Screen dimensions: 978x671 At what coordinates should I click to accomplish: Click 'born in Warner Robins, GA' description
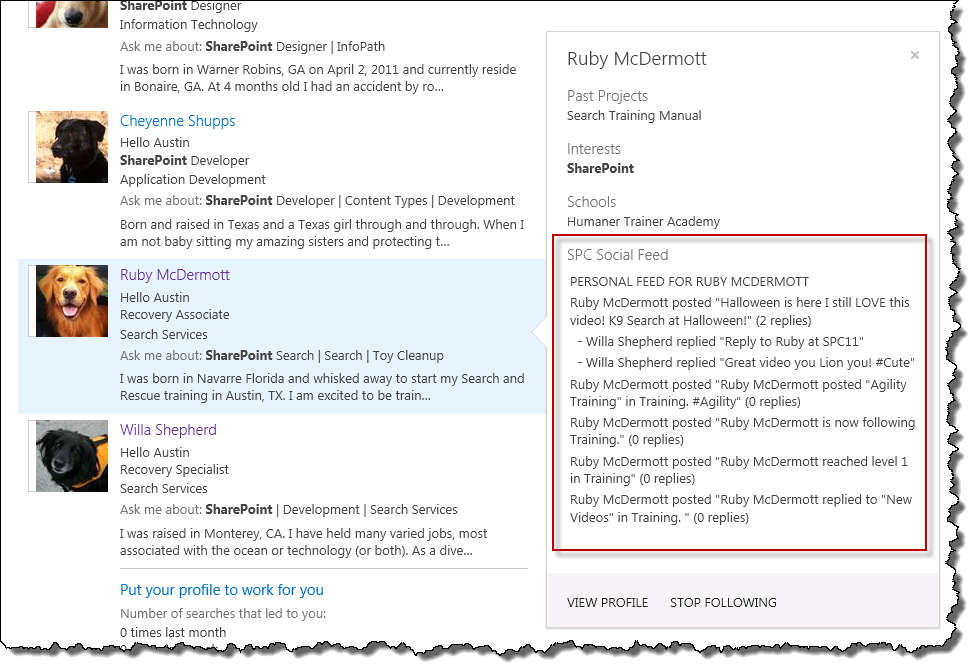pyautogui.click(x=318, y=78)
